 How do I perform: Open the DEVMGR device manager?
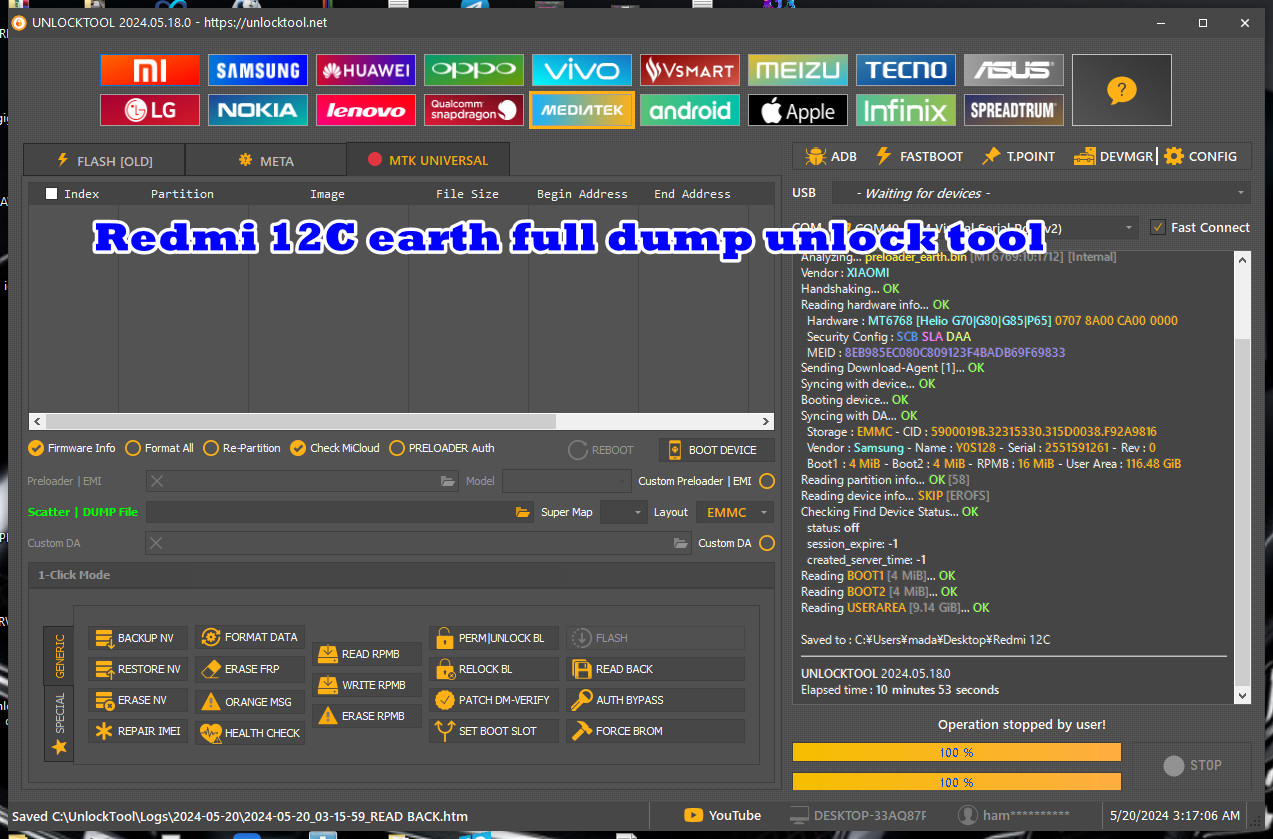tap(1113, 156)
